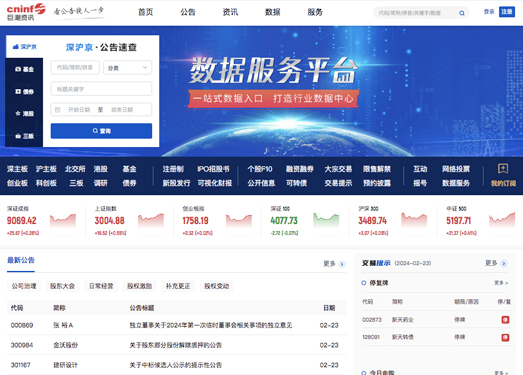Select the 债券 sidebar tab
Image resolution: width=523 pixels, height=375 pixels.
(x=24, y=91)
